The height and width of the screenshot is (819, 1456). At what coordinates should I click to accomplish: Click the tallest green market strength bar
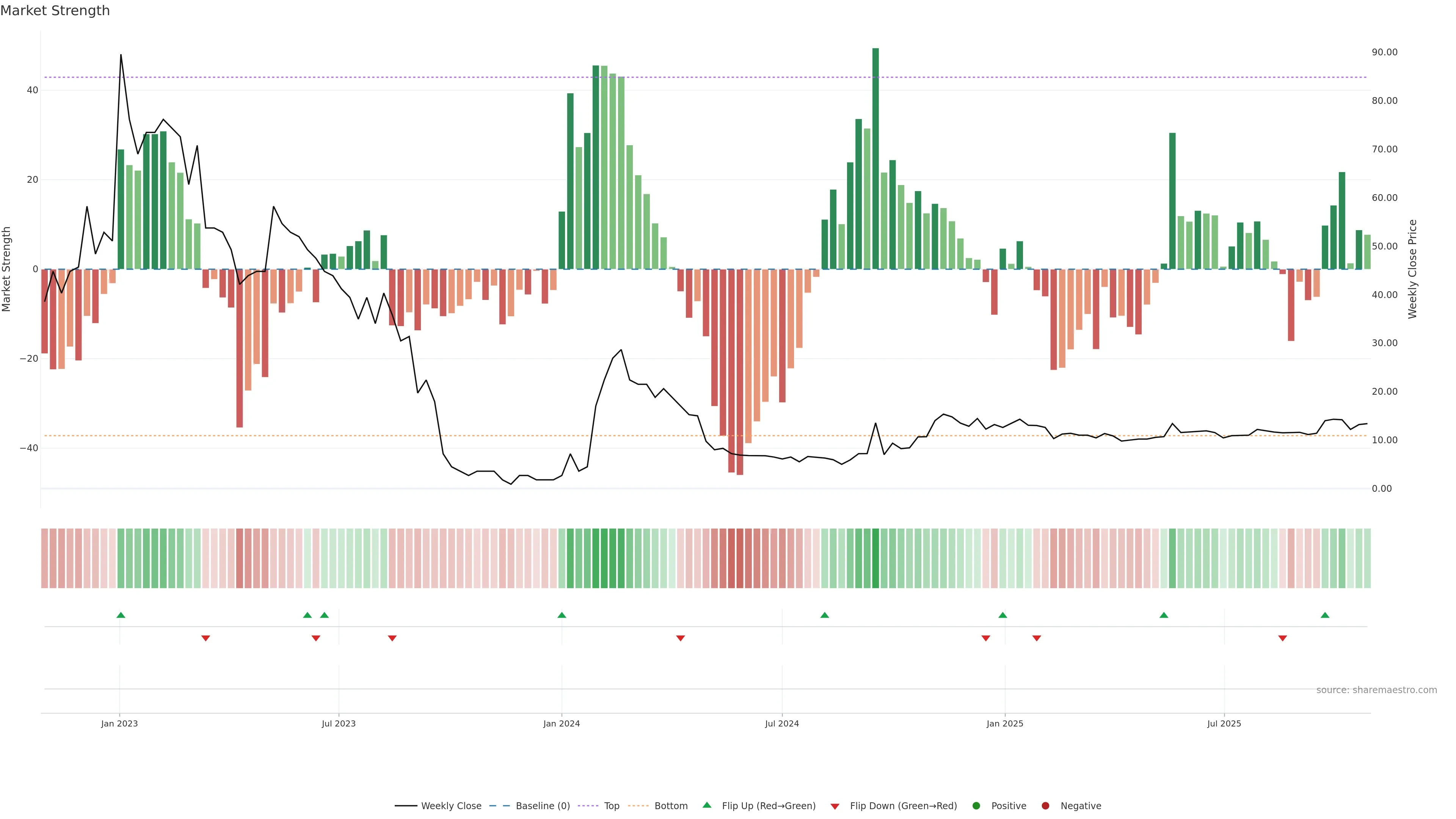pos(875,158)
